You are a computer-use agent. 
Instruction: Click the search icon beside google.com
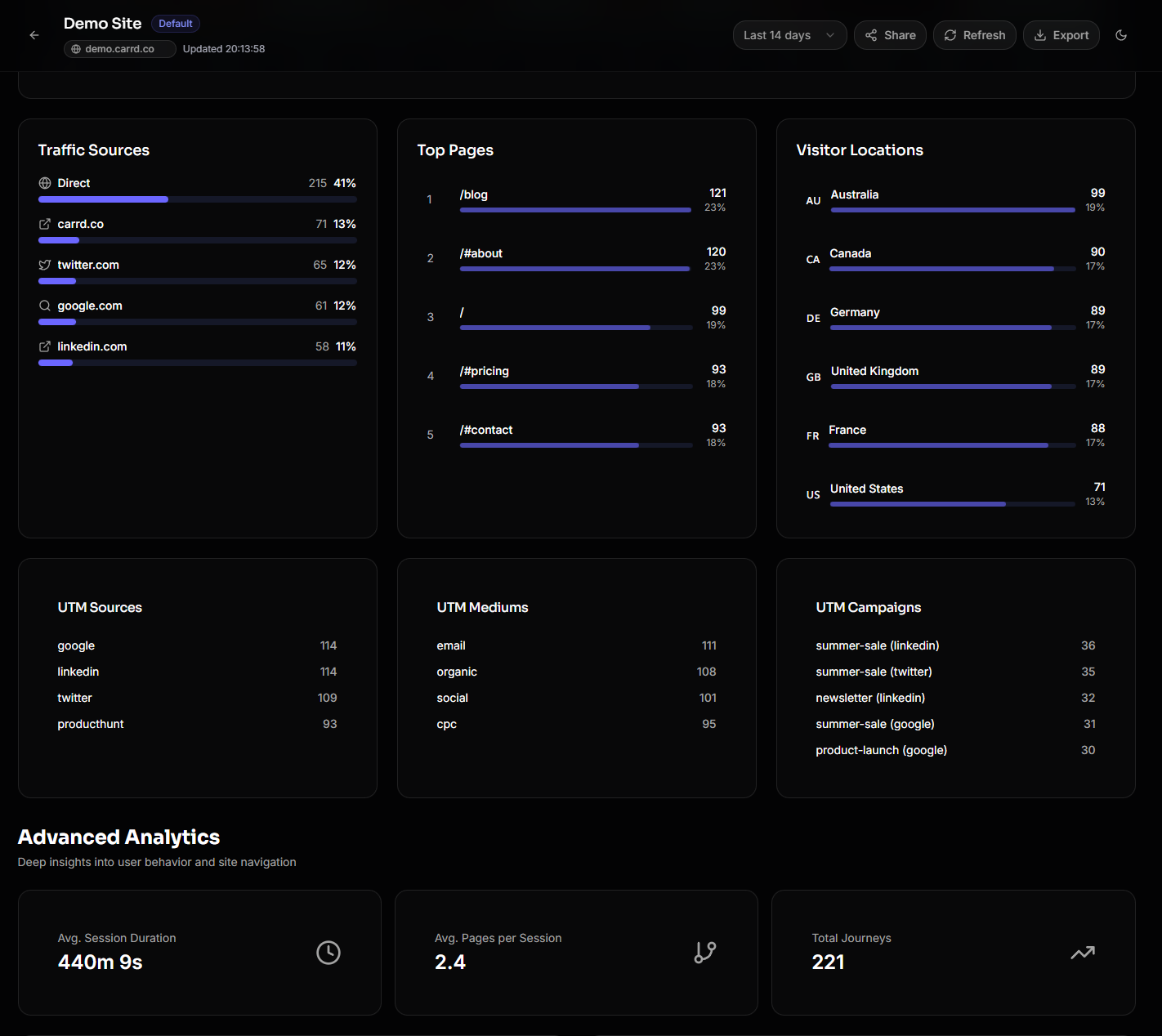click(44, 305)
